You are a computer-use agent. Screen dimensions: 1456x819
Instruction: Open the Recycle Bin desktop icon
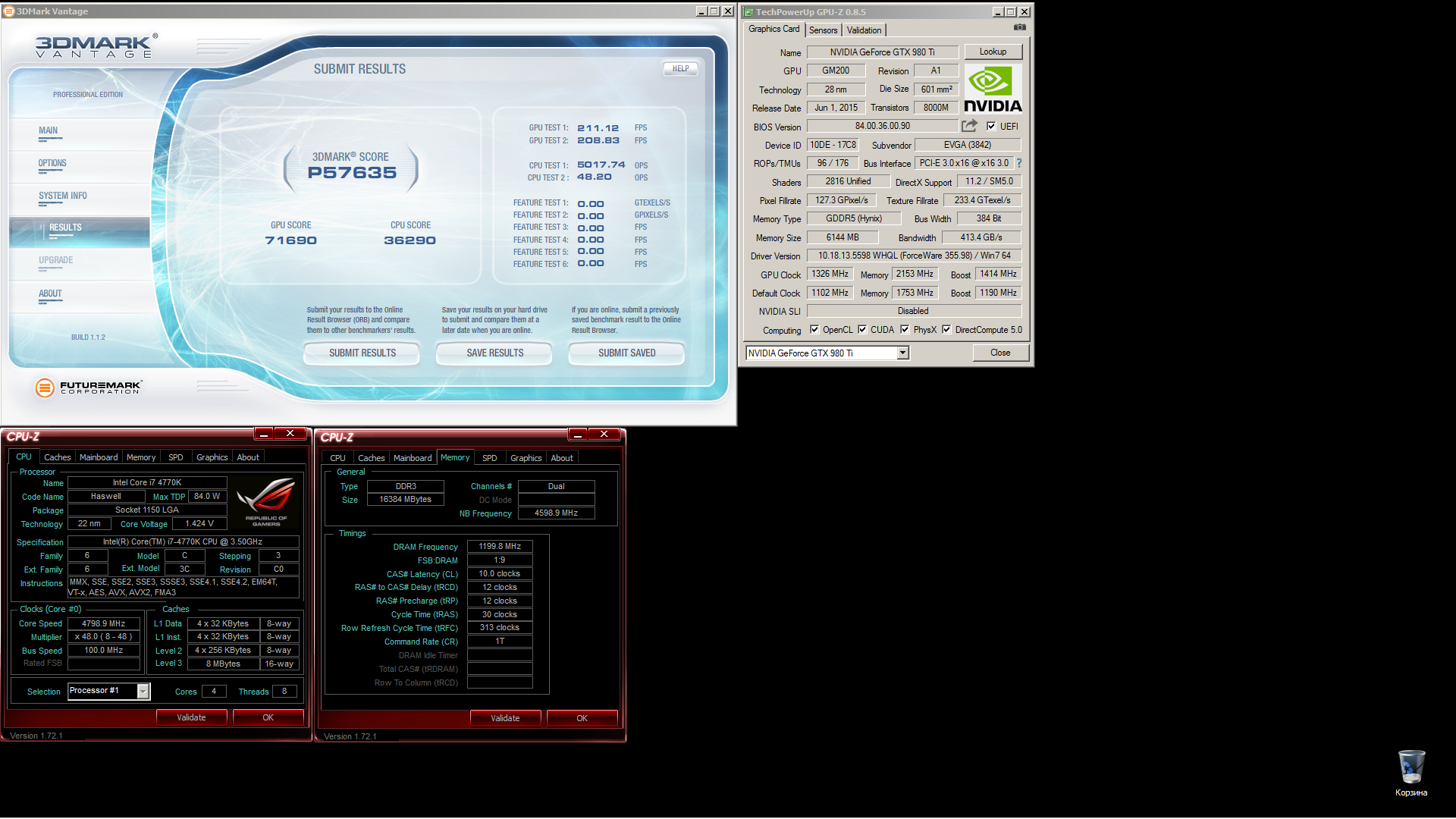pos(1411,773)
